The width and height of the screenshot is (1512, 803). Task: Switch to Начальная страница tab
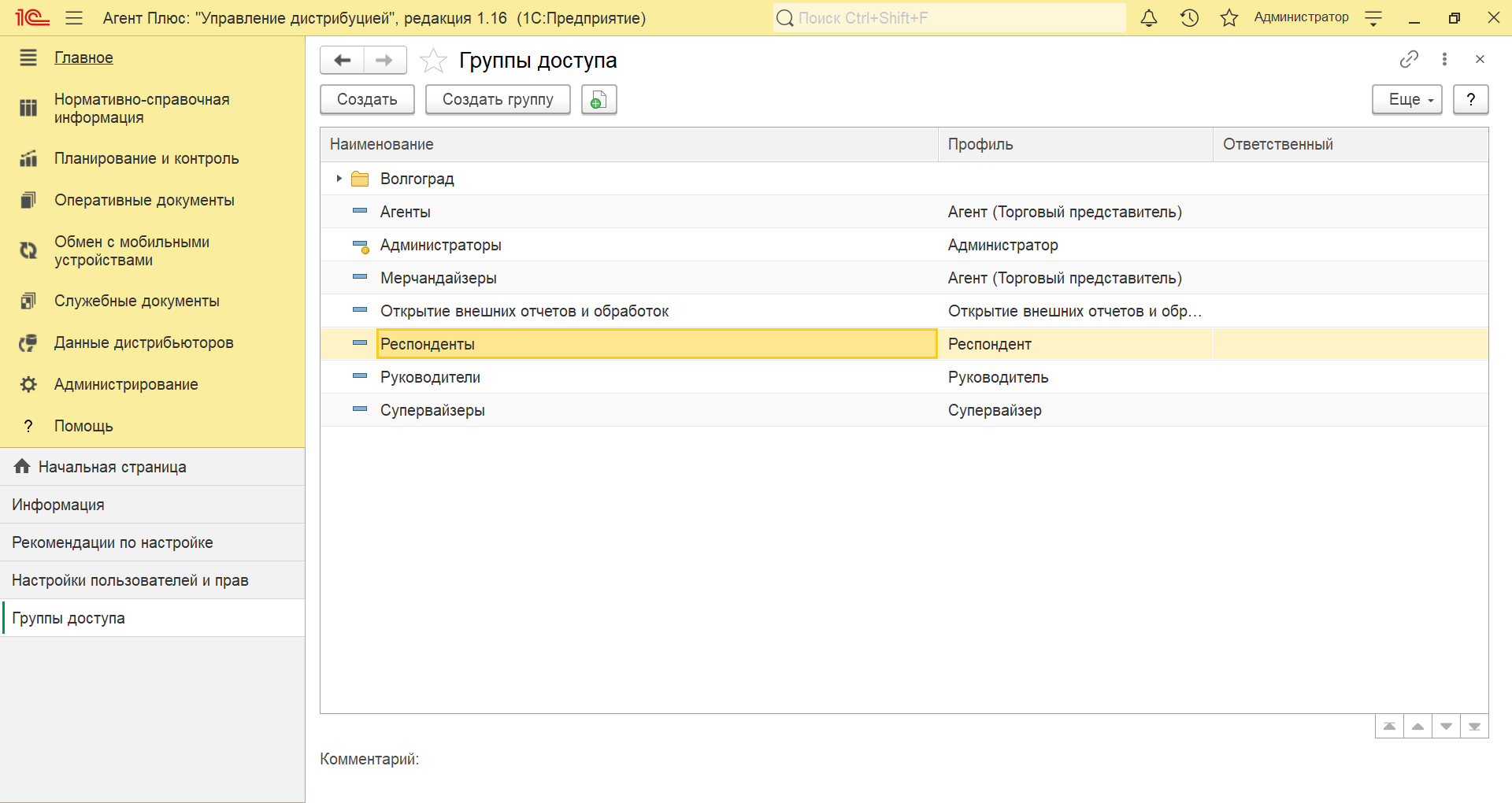[x=153, y=467]
